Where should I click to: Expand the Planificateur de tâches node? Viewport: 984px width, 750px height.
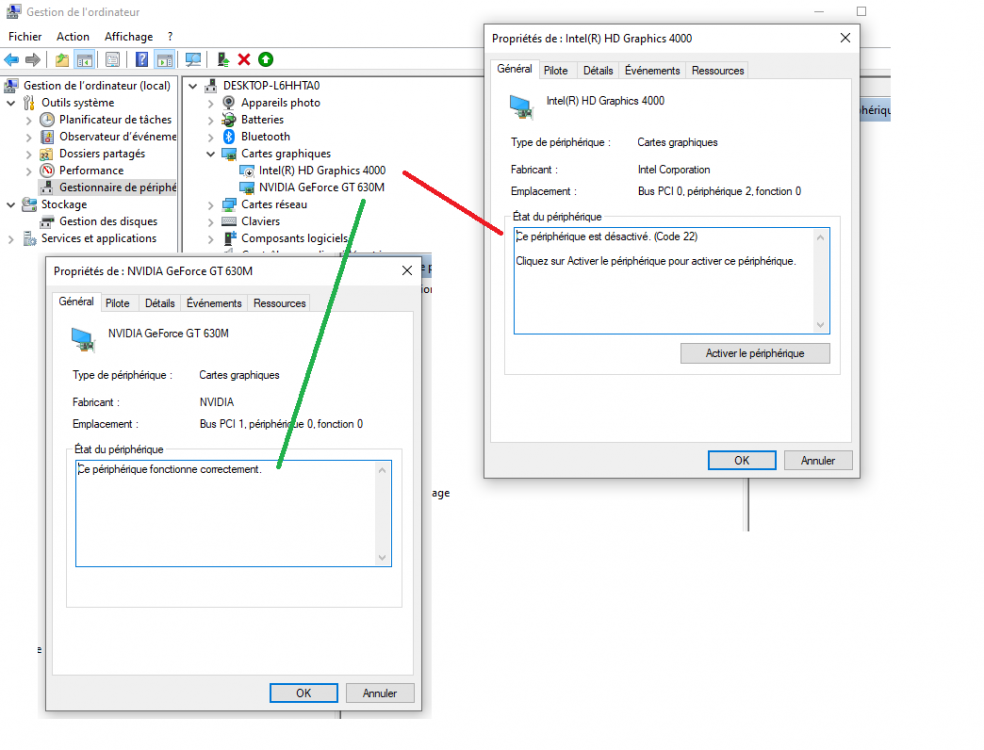click(x=29, y=120)
